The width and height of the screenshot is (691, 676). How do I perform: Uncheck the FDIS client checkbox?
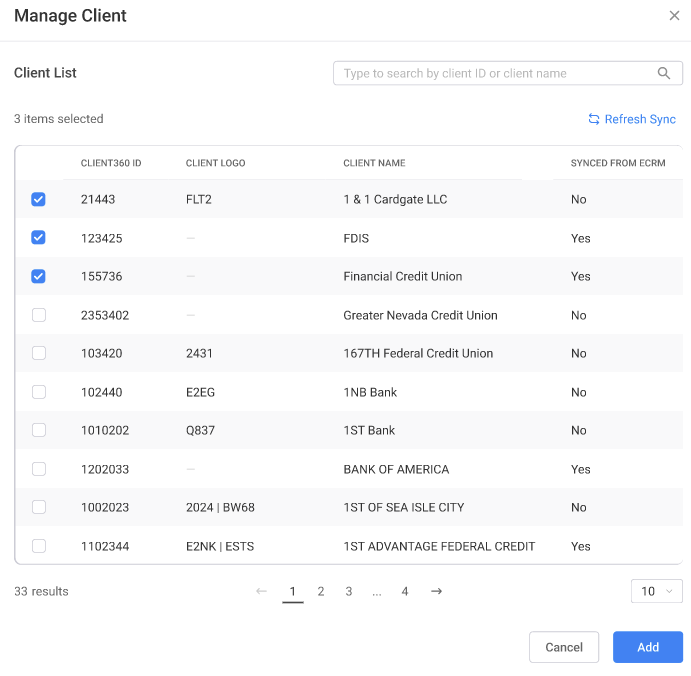pos(39,238)
